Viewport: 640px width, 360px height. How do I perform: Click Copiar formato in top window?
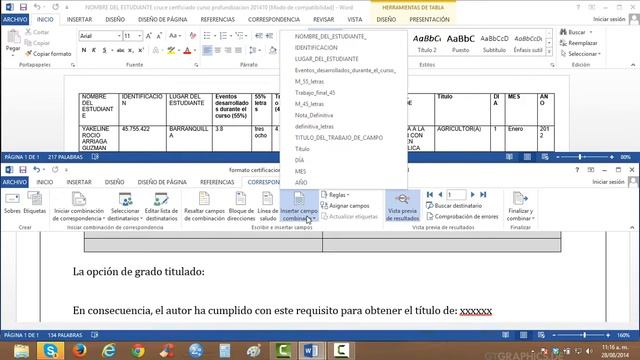click(x=48, y=53)
